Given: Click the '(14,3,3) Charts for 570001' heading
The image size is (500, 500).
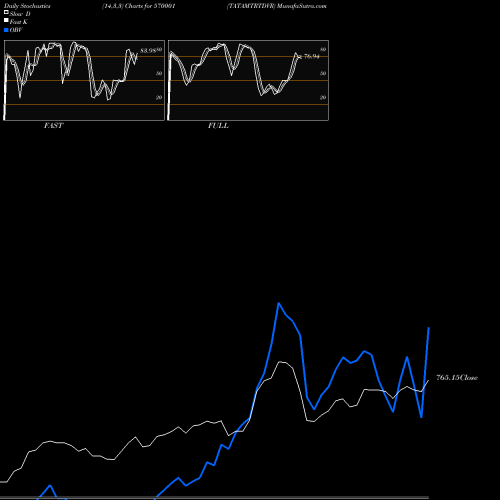Looking at the screenshot, I should [139, 6].
